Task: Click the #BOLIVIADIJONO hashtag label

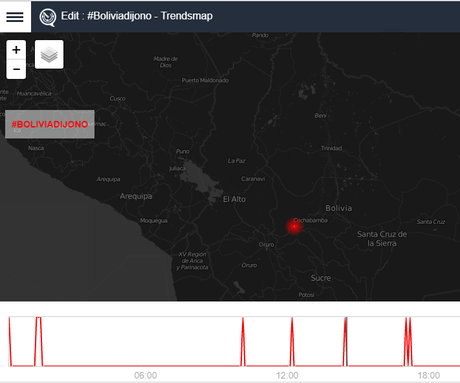Action: [x=50, y=124]
